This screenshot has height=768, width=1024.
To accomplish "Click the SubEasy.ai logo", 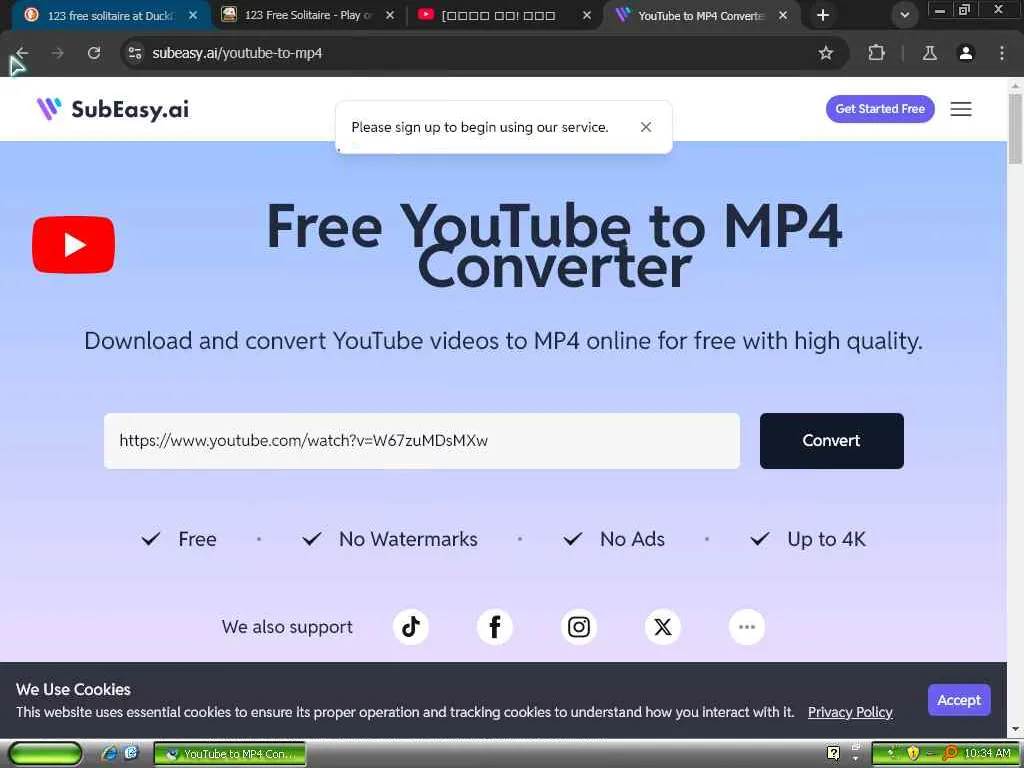I will [113, 109].
